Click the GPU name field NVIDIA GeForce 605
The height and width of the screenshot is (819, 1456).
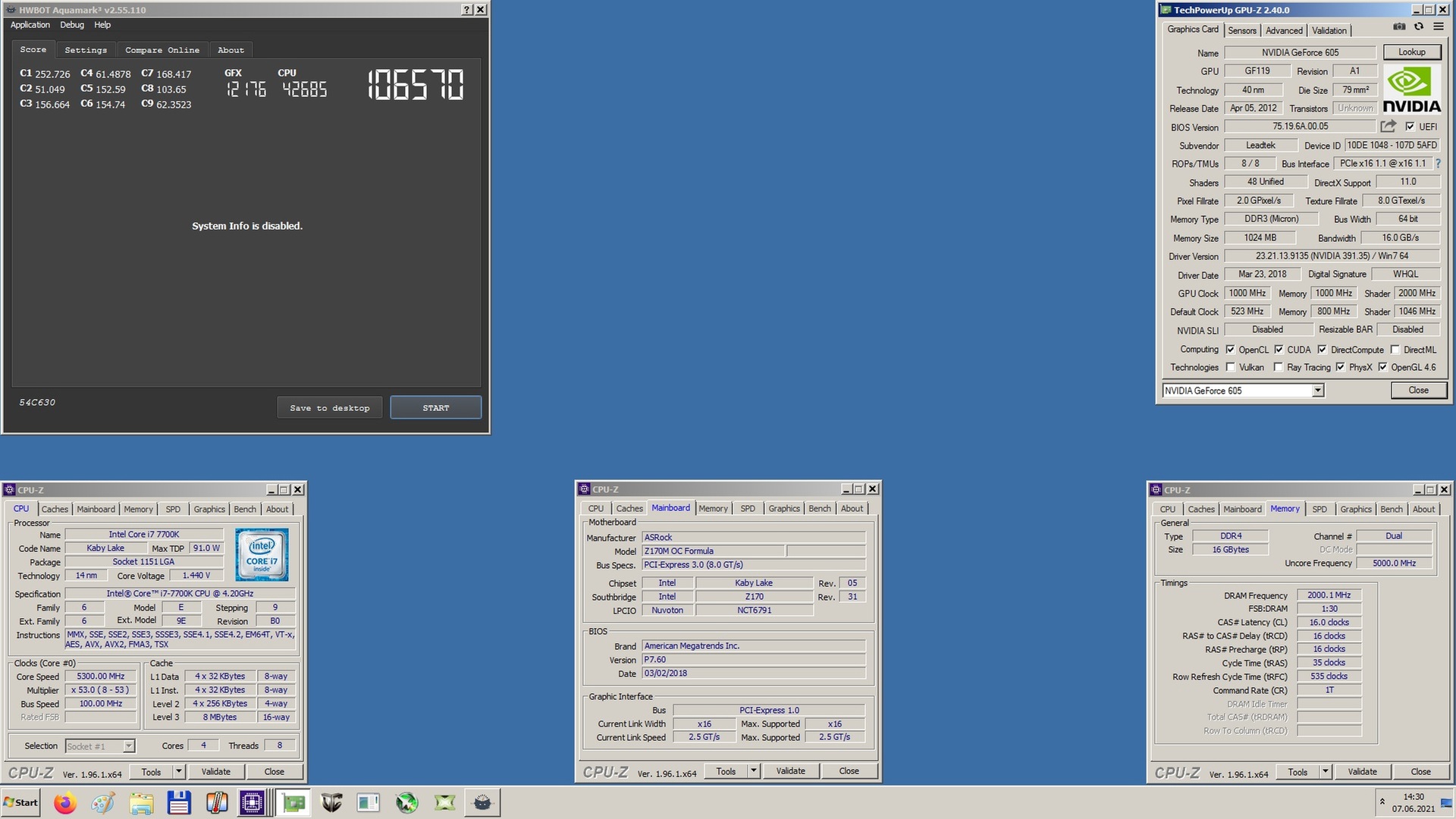1300,52
